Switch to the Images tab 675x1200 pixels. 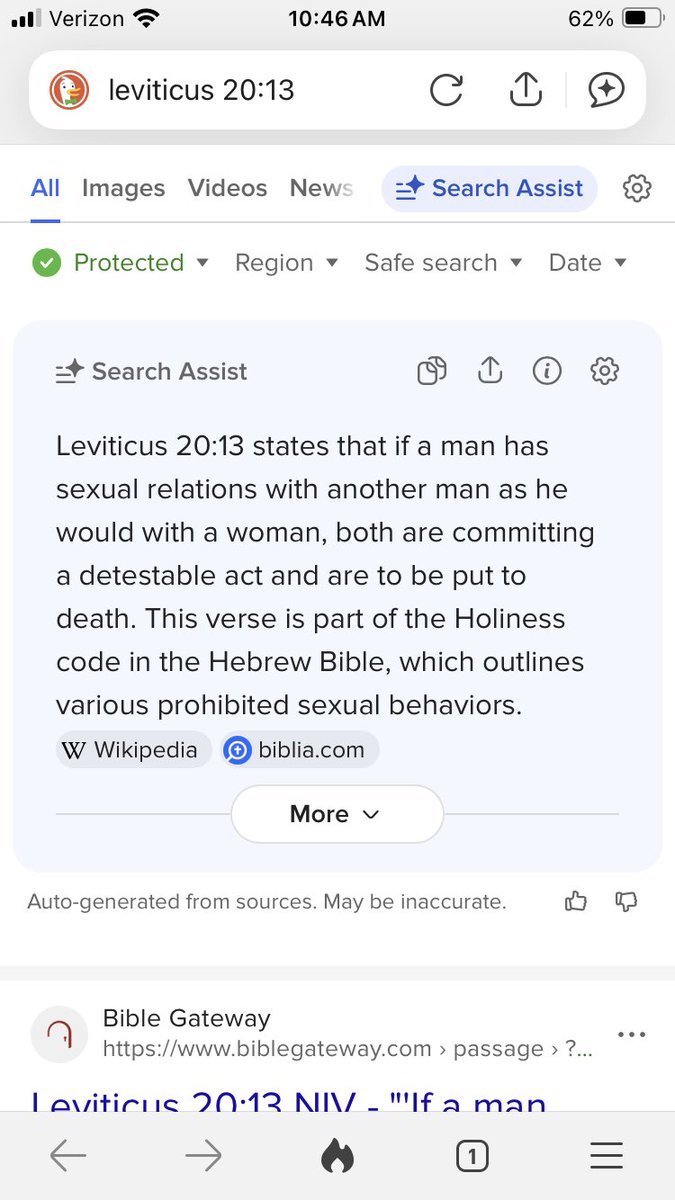(x=124, y=188)
